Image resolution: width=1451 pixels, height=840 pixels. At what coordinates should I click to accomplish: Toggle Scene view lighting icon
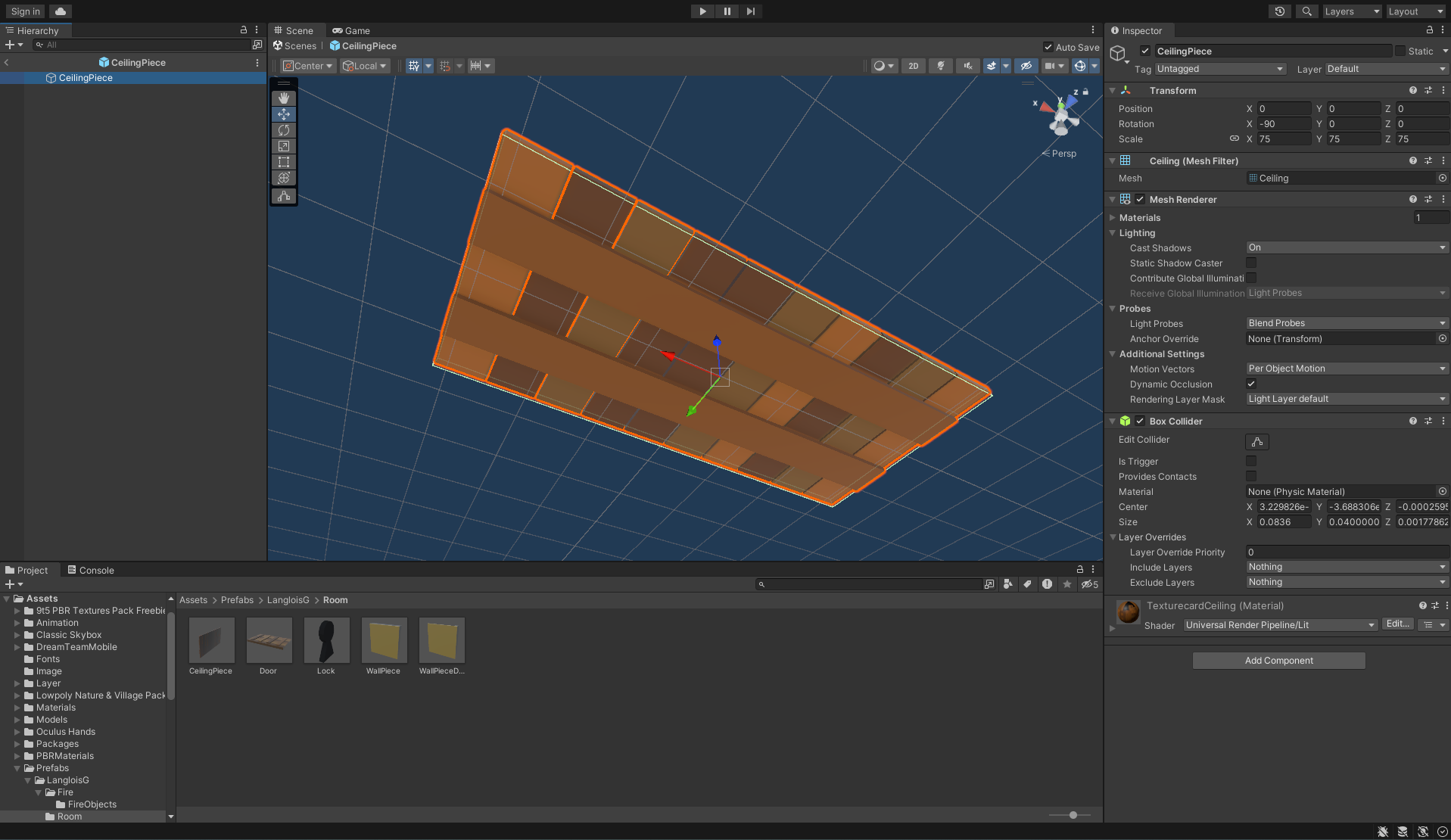(940, 66)
